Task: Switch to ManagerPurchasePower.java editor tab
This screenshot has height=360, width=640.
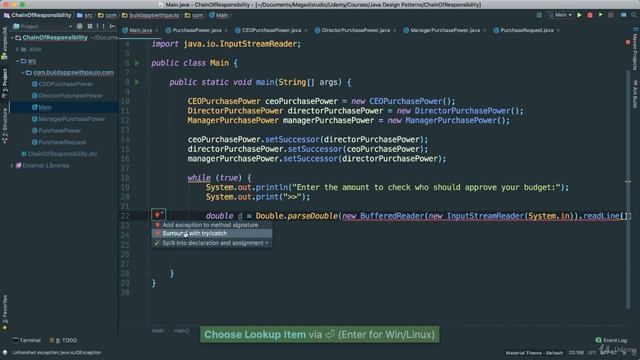Action: point(444,30)
